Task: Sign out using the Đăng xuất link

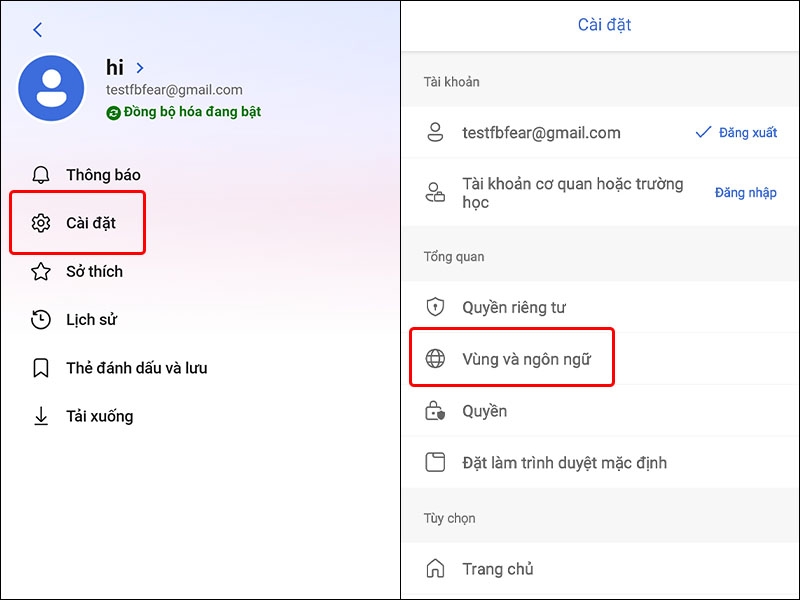Action: tap(745, 131)
